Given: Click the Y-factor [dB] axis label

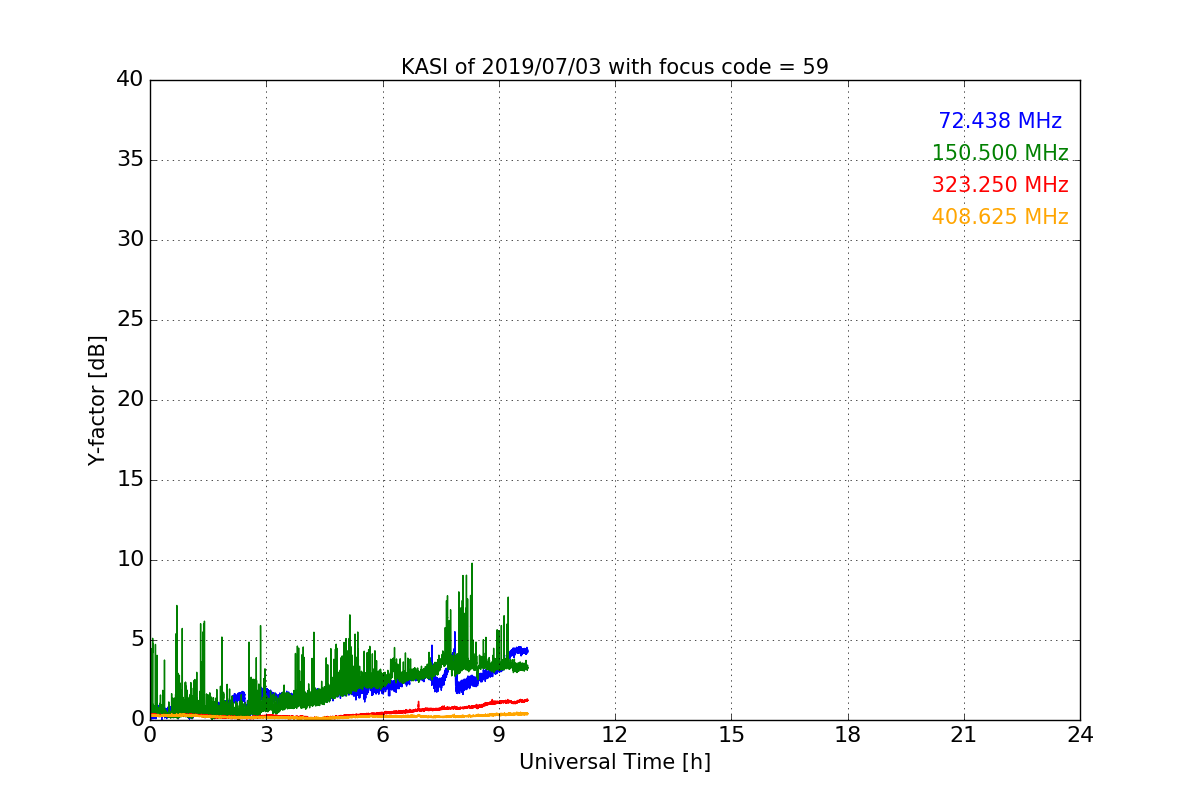Looking at the screenshot, I should tap(97, 400).
